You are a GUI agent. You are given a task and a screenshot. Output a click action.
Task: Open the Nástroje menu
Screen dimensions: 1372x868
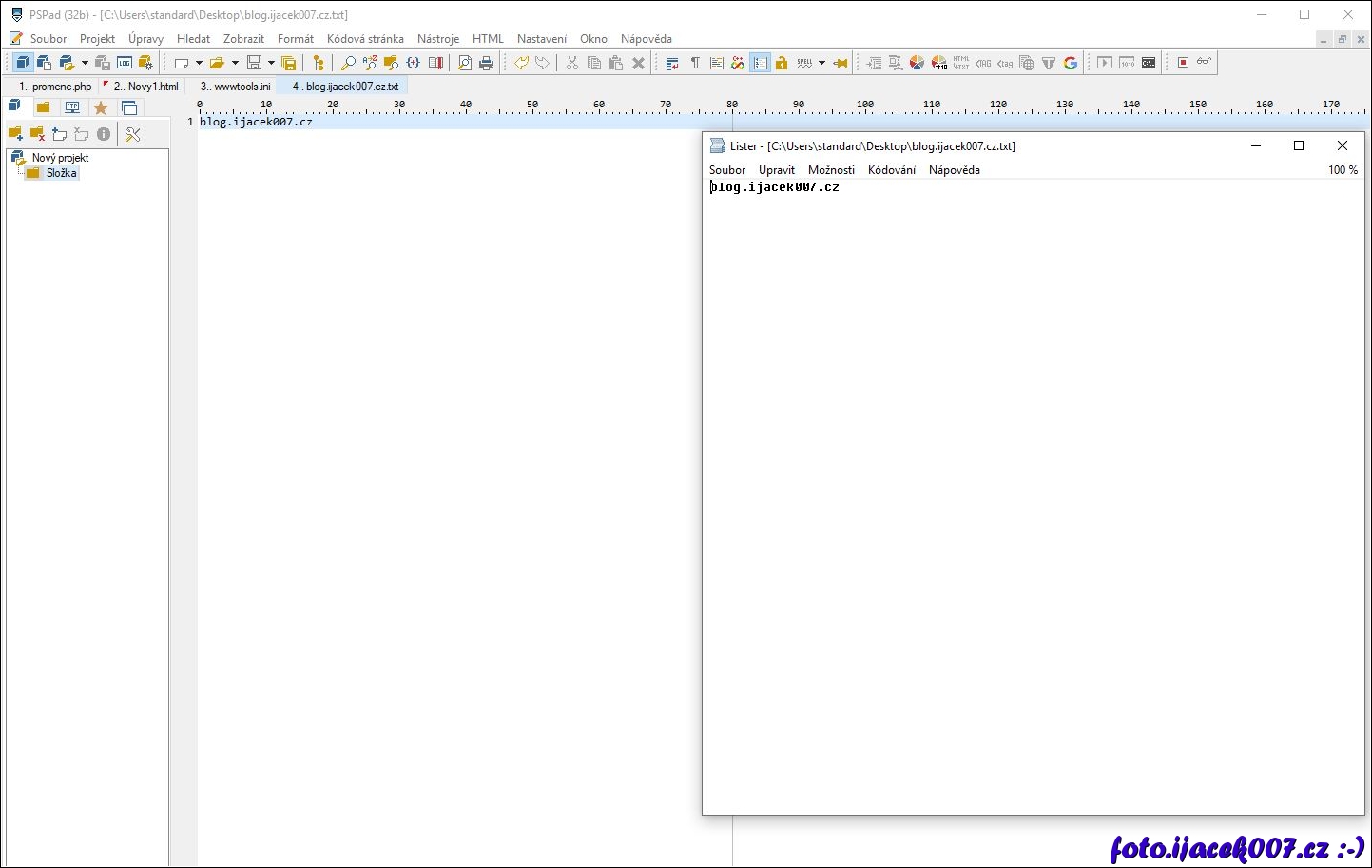437,39
